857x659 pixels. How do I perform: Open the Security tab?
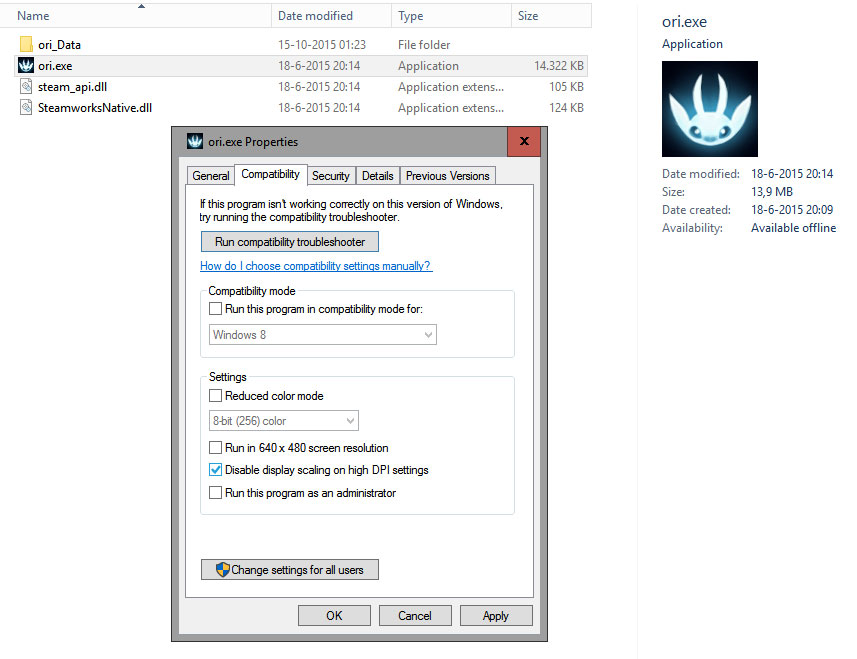coord(331,175)
